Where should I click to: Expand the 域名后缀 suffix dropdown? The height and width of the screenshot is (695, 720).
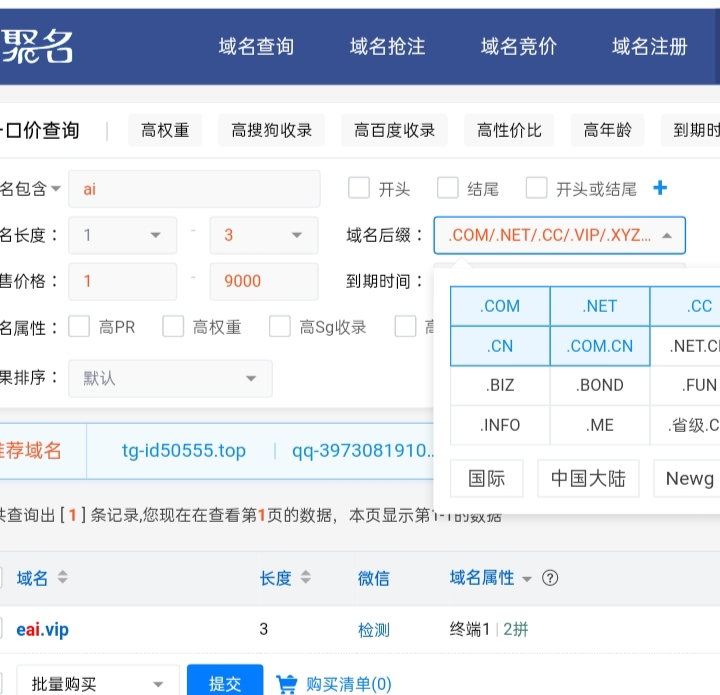pyautogui.click(x=559, y=236)
